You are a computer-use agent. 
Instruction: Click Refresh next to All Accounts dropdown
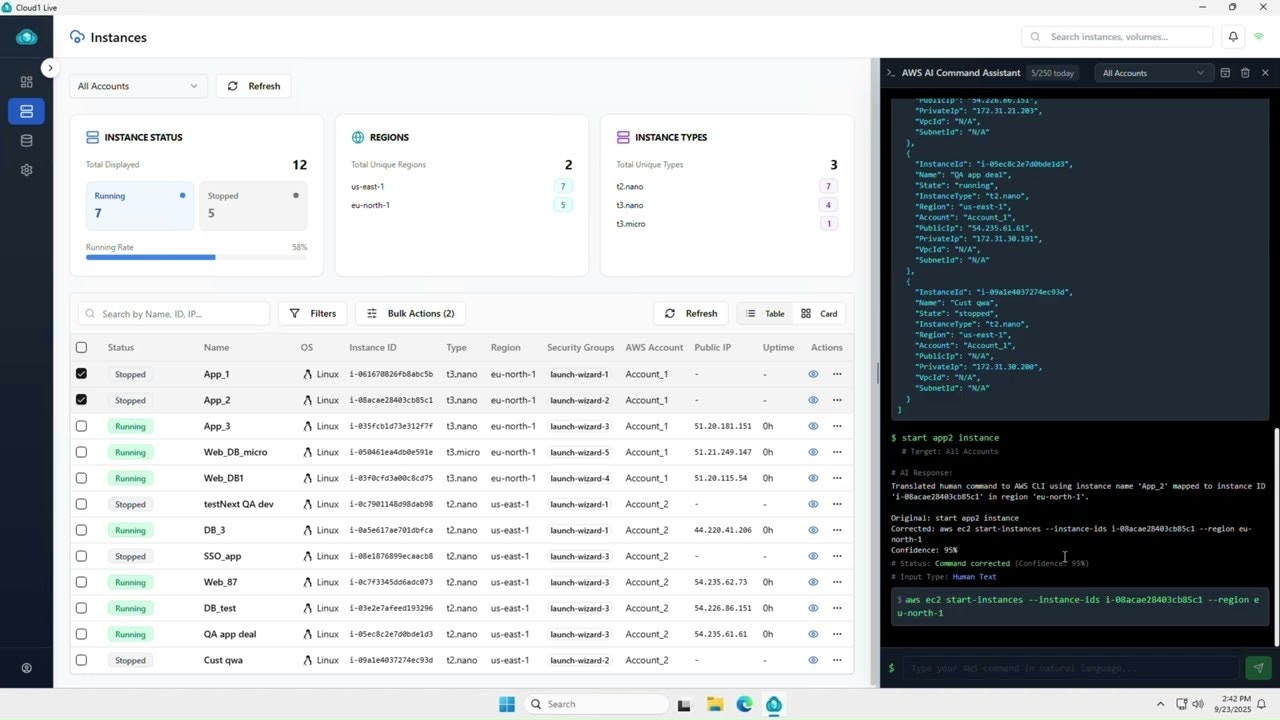(254, 86)
